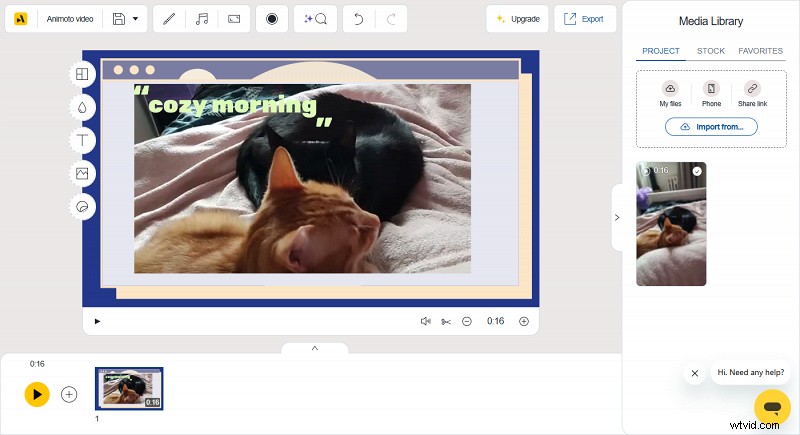Select the cozy morning text on canvas
Image resolution: width=800 pixels, height=435 pixels.
coord(233,106)
